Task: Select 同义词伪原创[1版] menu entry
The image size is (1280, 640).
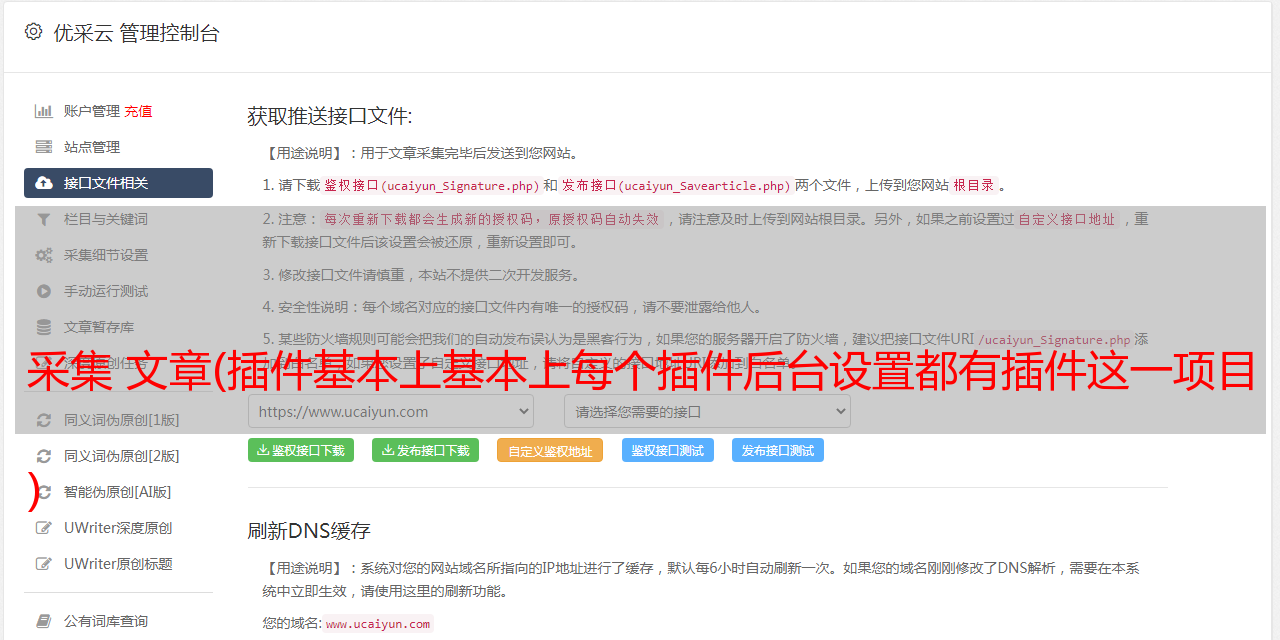Action: pyautogui.click(x=122, y=420)
